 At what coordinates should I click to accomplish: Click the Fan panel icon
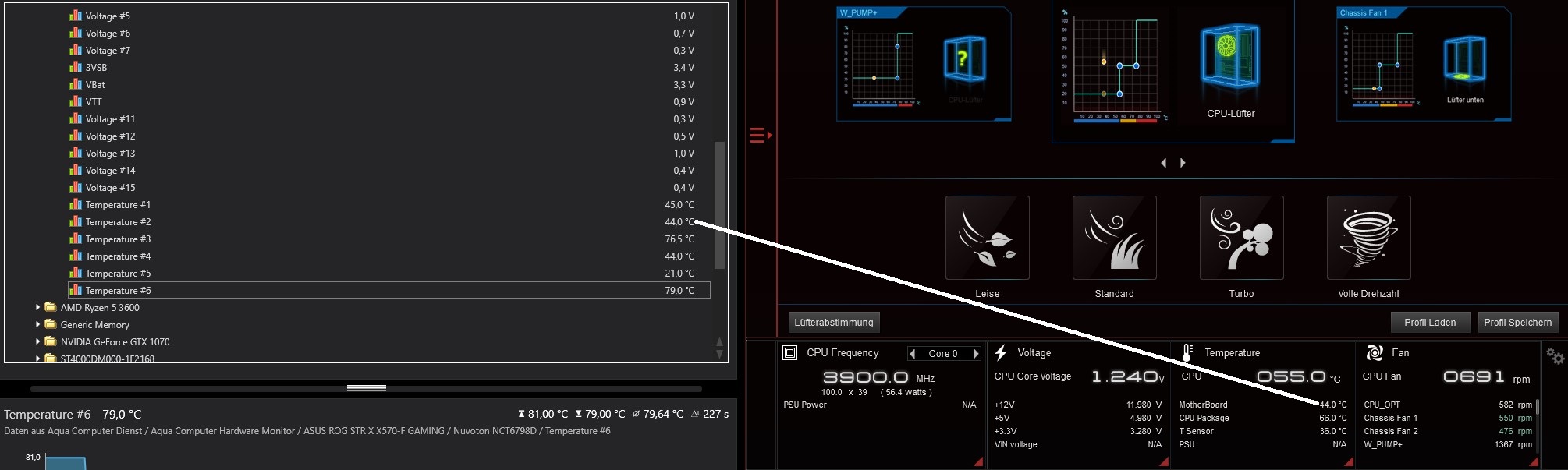point(1375,353)
